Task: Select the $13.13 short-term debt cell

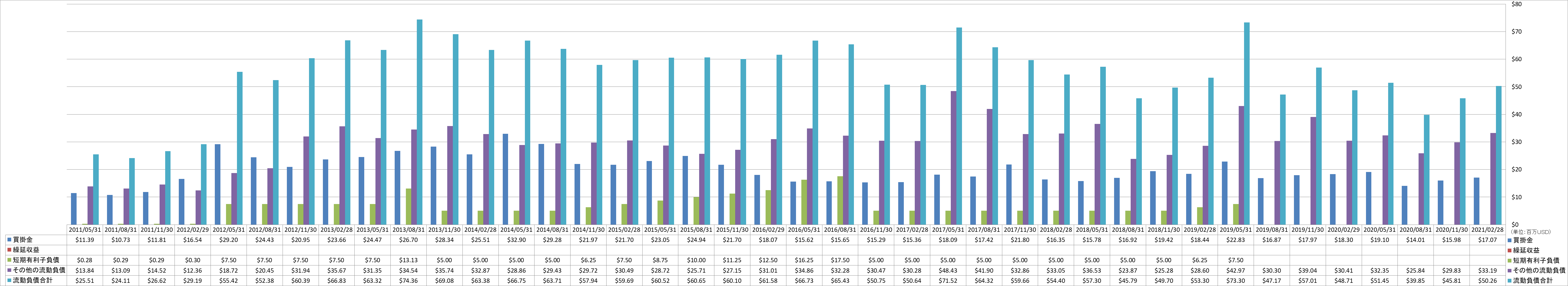Action: click(x=409, y=260)
